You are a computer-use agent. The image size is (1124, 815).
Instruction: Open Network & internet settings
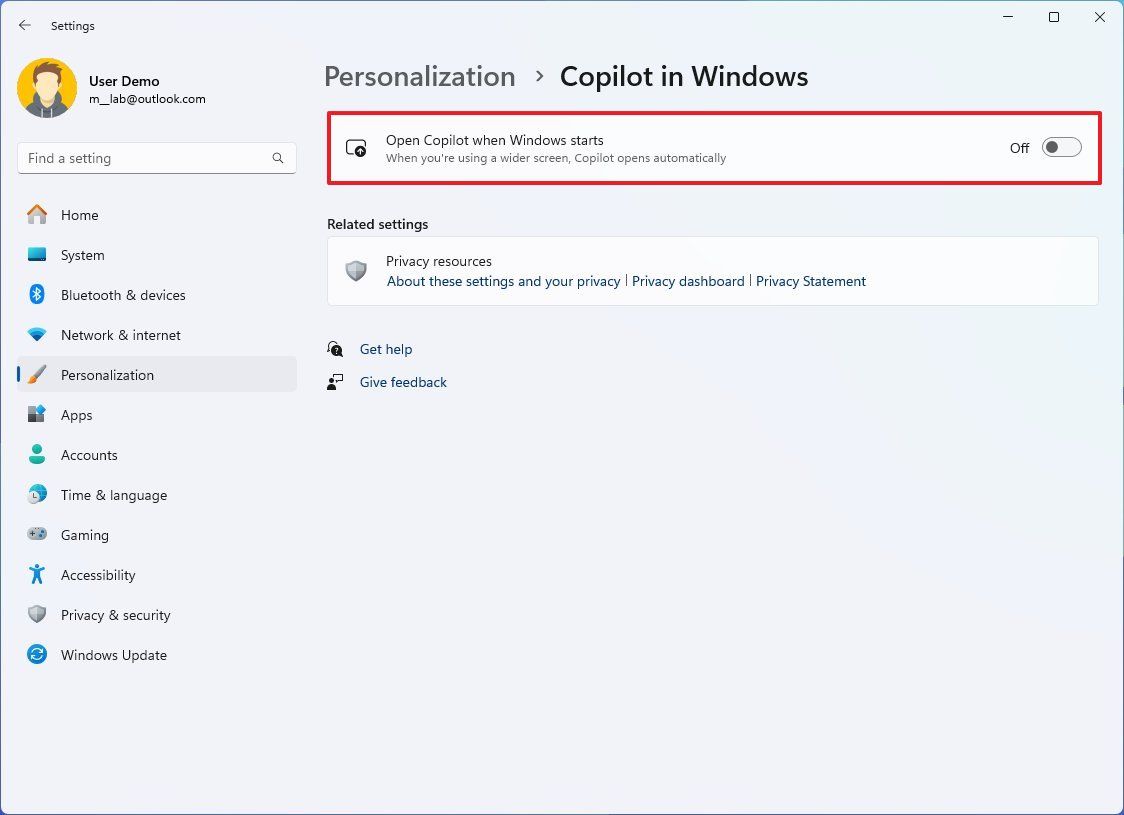120,335
